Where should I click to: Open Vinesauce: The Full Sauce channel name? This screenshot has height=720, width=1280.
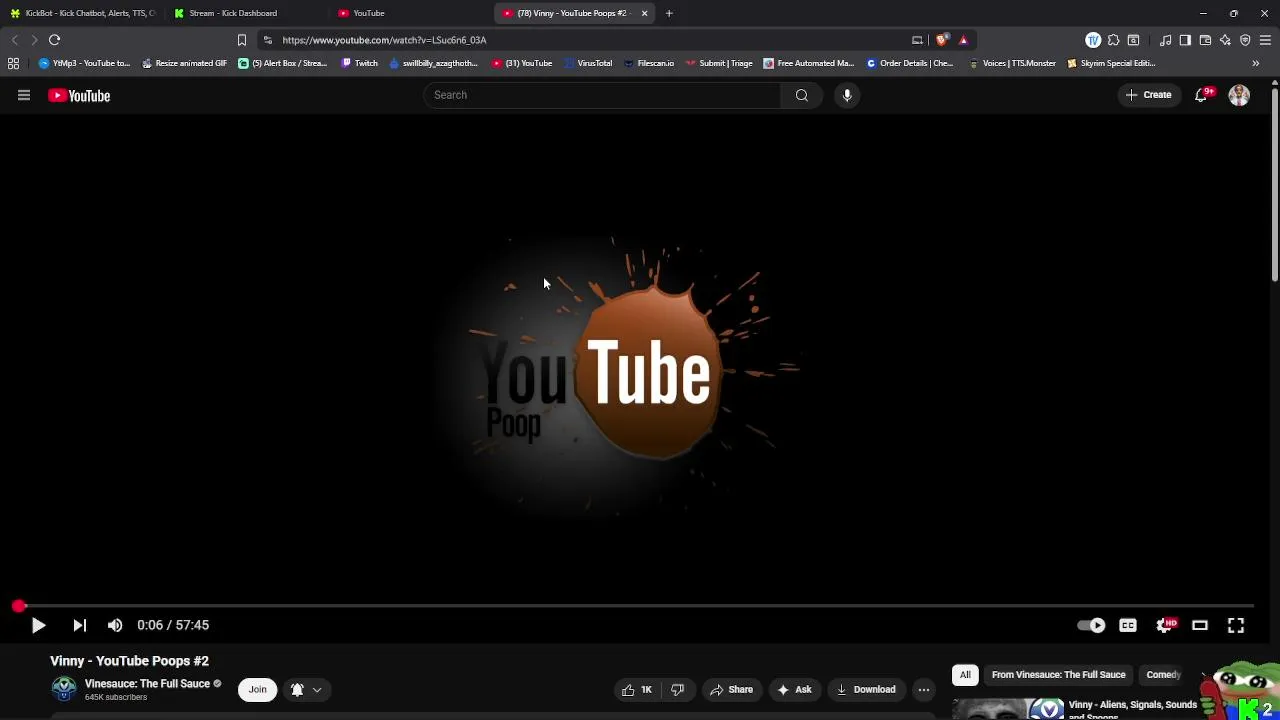pos(147,684)
